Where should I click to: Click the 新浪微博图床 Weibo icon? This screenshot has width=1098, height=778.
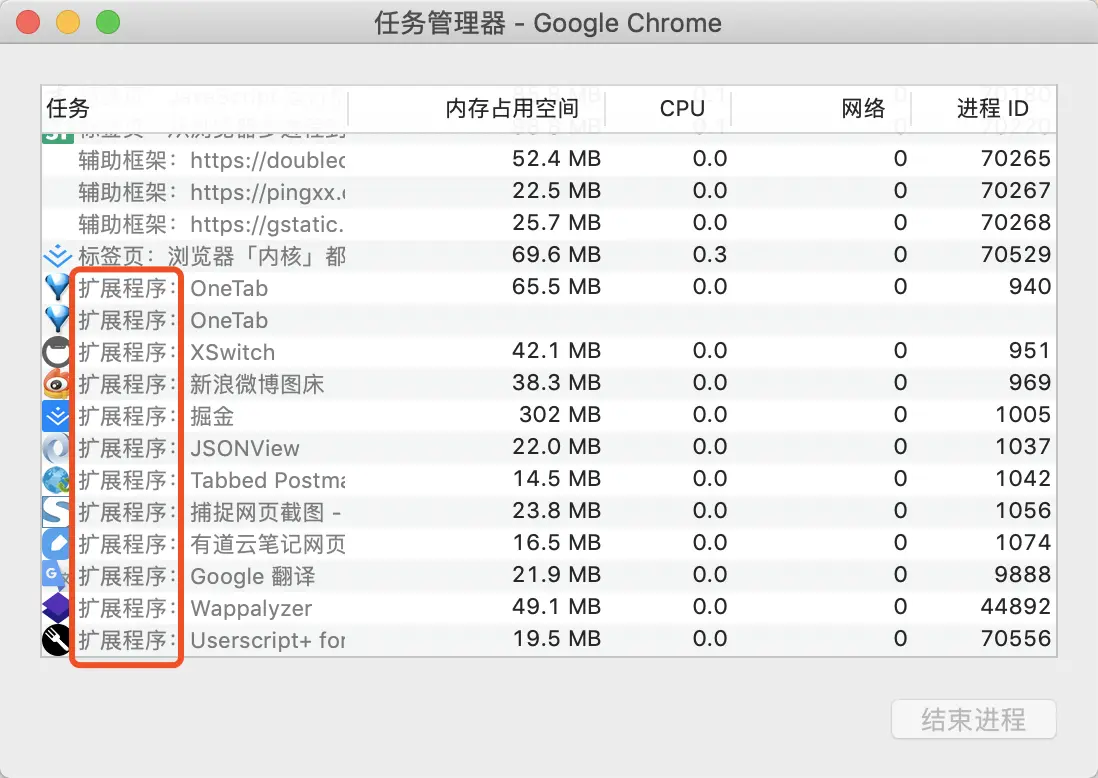click(57, 384)
